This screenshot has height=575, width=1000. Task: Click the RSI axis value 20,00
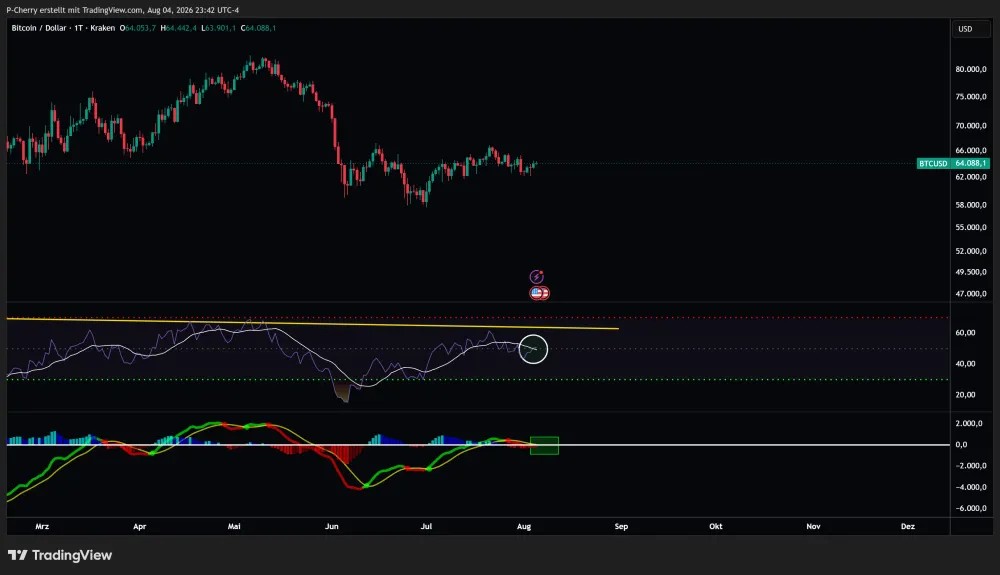point(965,395)
